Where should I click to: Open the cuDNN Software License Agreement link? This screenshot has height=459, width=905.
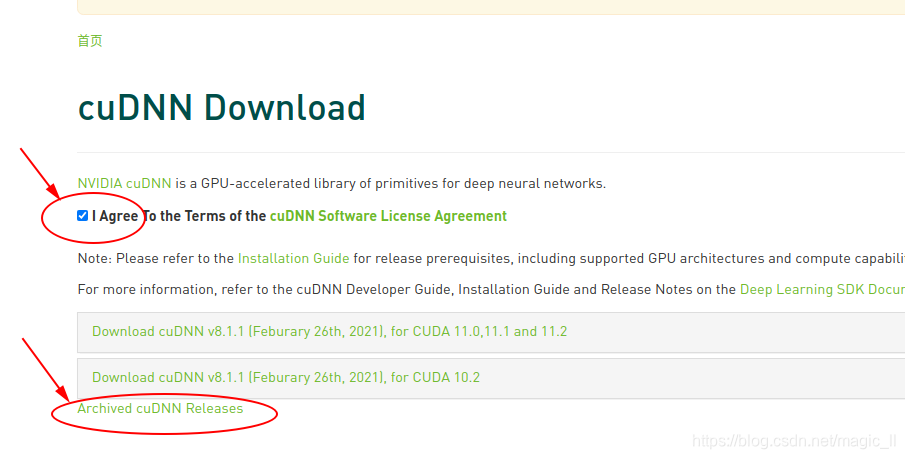[x=388, y=216]
